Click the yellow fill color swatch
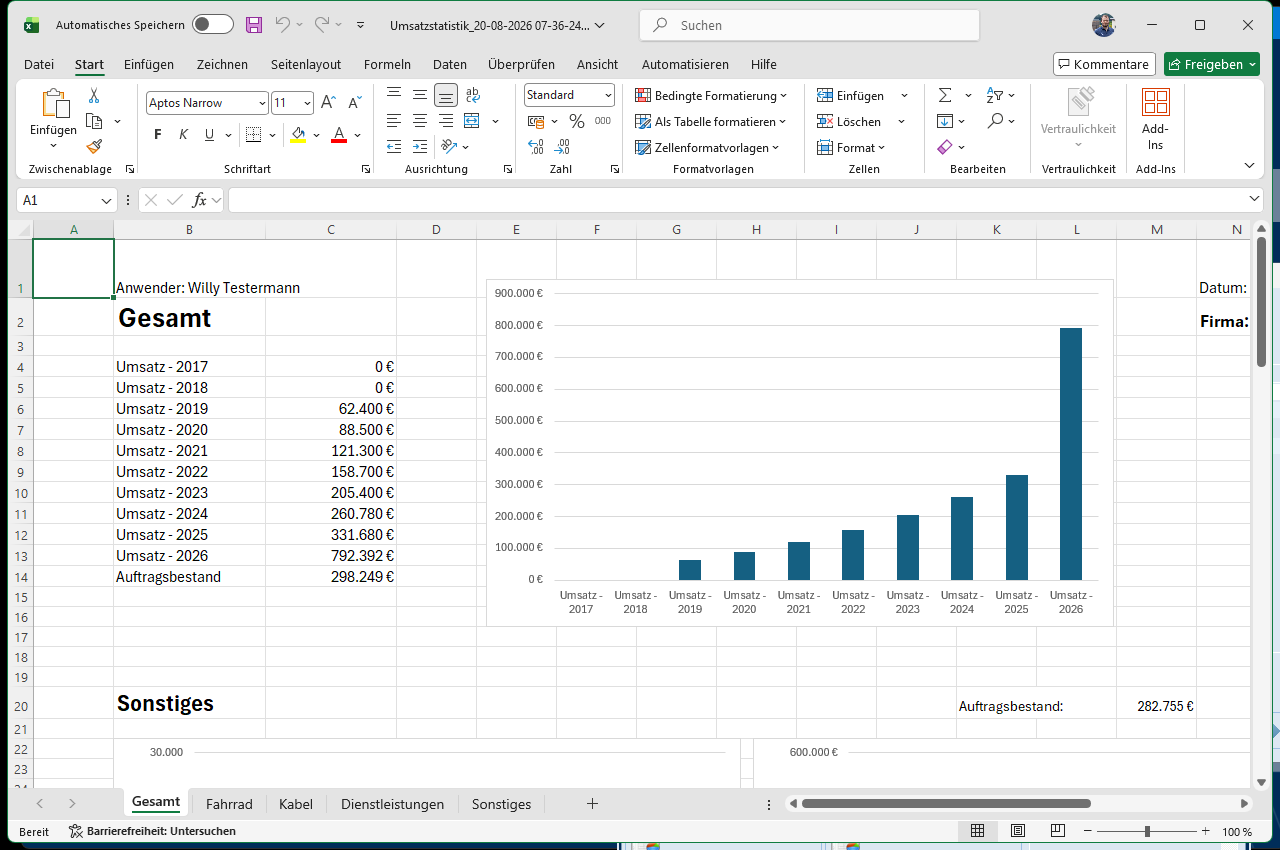Image resolution: width=1280 pixels, height=850 pixels. [x=297, y=135]
